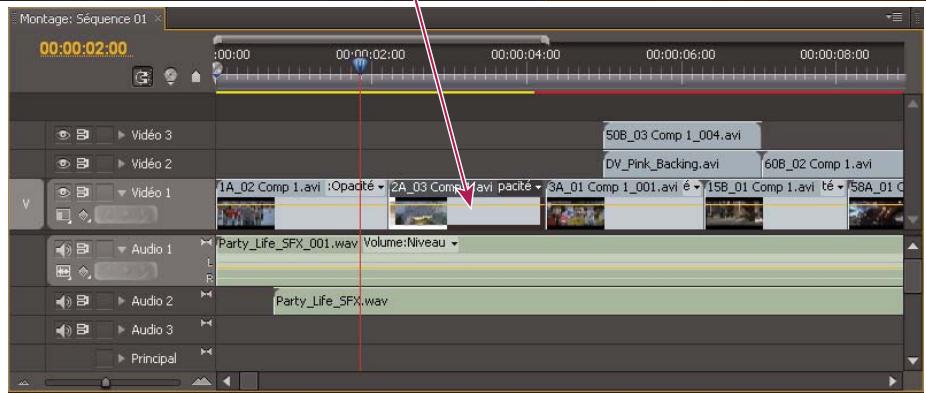Click audio tracks scroll up arrow
Viewport: 926px width, 393px height.
click(913, 246)
